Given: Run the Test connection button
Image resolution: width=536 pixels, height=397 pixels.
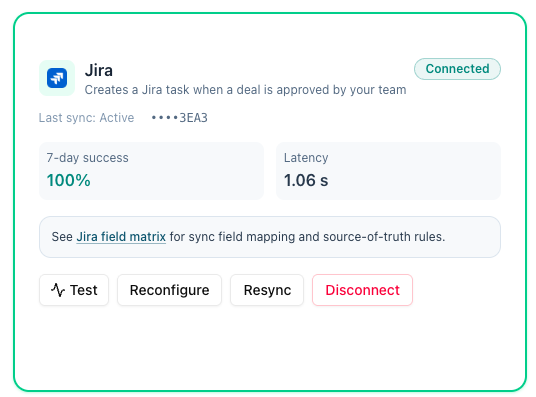Looking at the screenshot, I should (x=74, y=290).
